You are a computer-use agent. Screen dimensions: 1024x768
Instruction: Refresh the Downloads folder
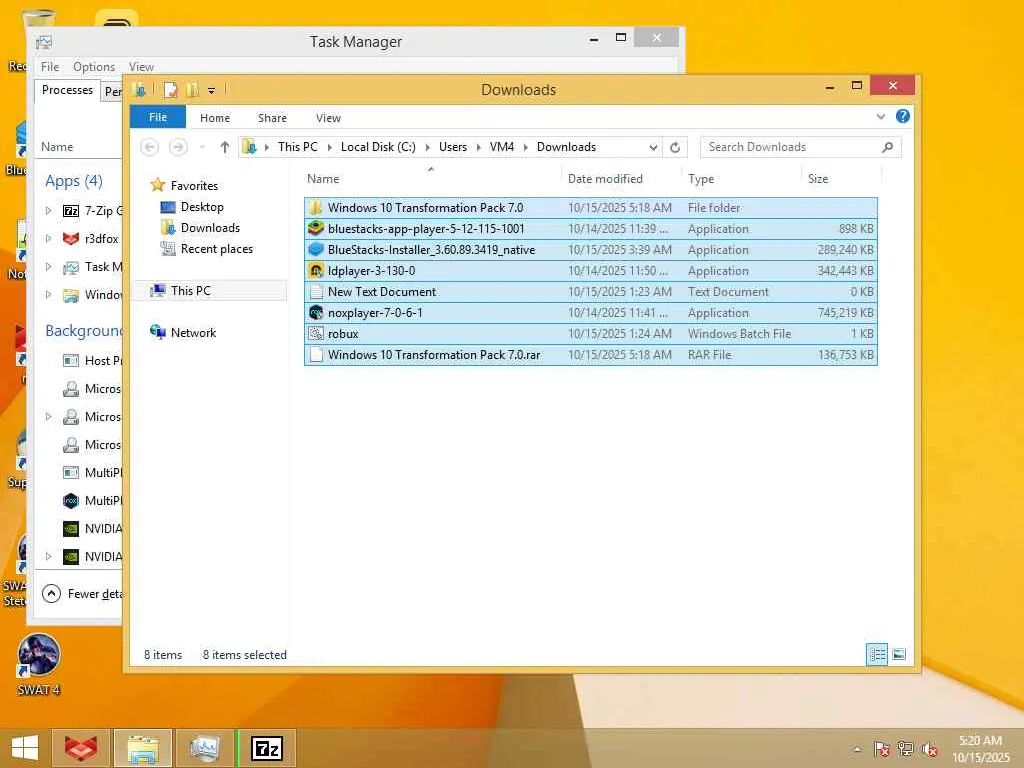click(675, 148)
